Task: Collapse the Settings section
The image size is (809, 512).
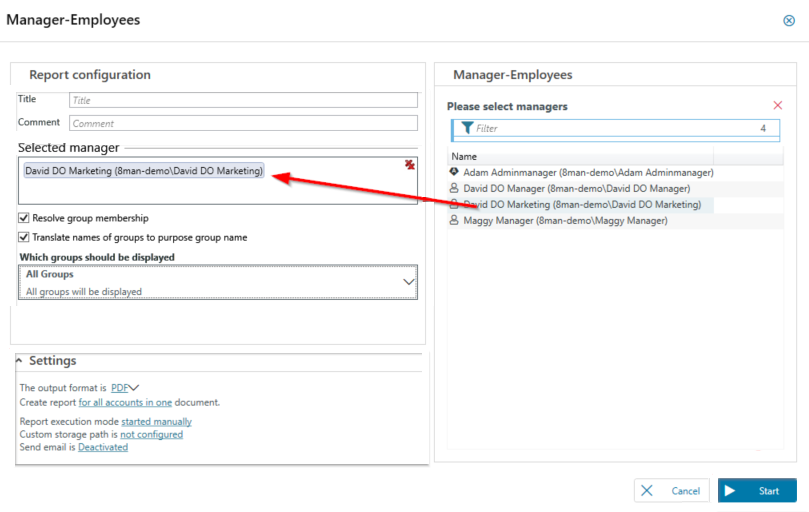Action: click(21, 361)
